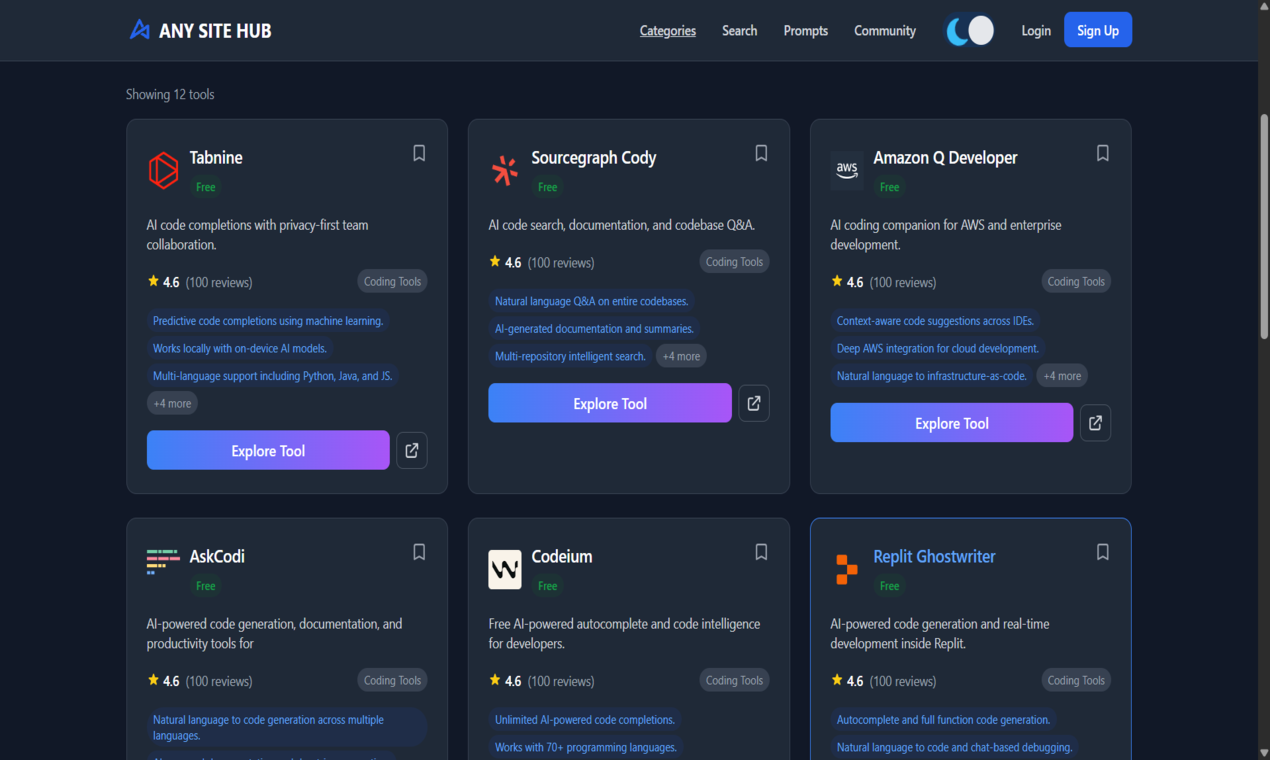Image resolution: width=1270 pixels, height=760 pixels.
Task: Open Tabnine via its external link icon
Action: [x=411, y=450]
